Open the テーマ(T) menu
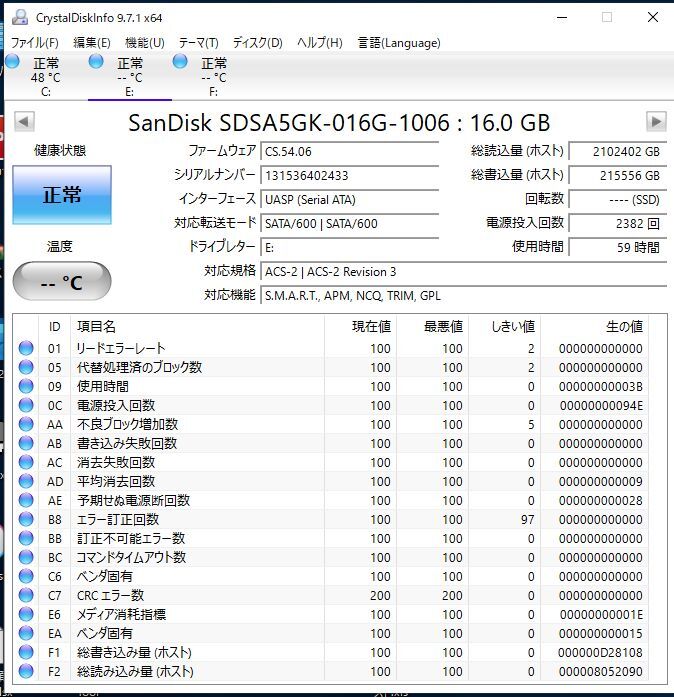The image size is (674, 697). [x=198, y=43]
